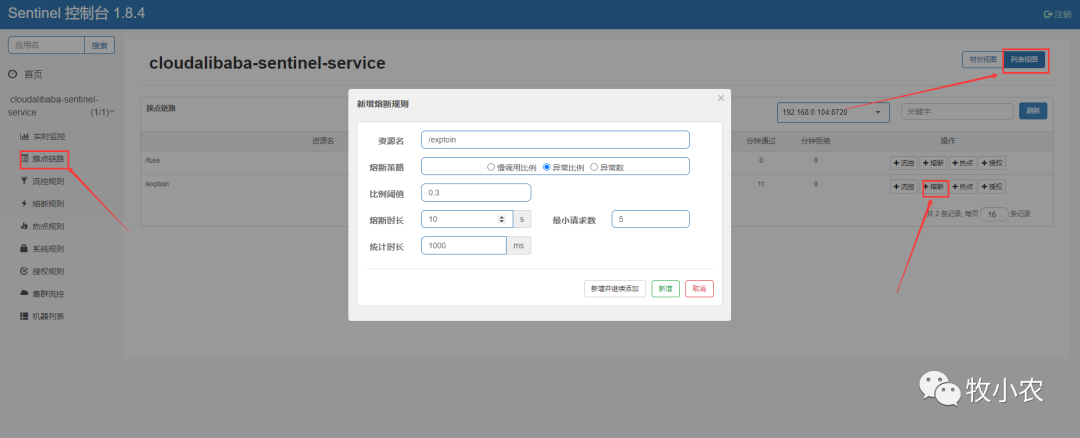
Task: Add 热点 rule for /fuse row
Action: (x=963, y=163)
